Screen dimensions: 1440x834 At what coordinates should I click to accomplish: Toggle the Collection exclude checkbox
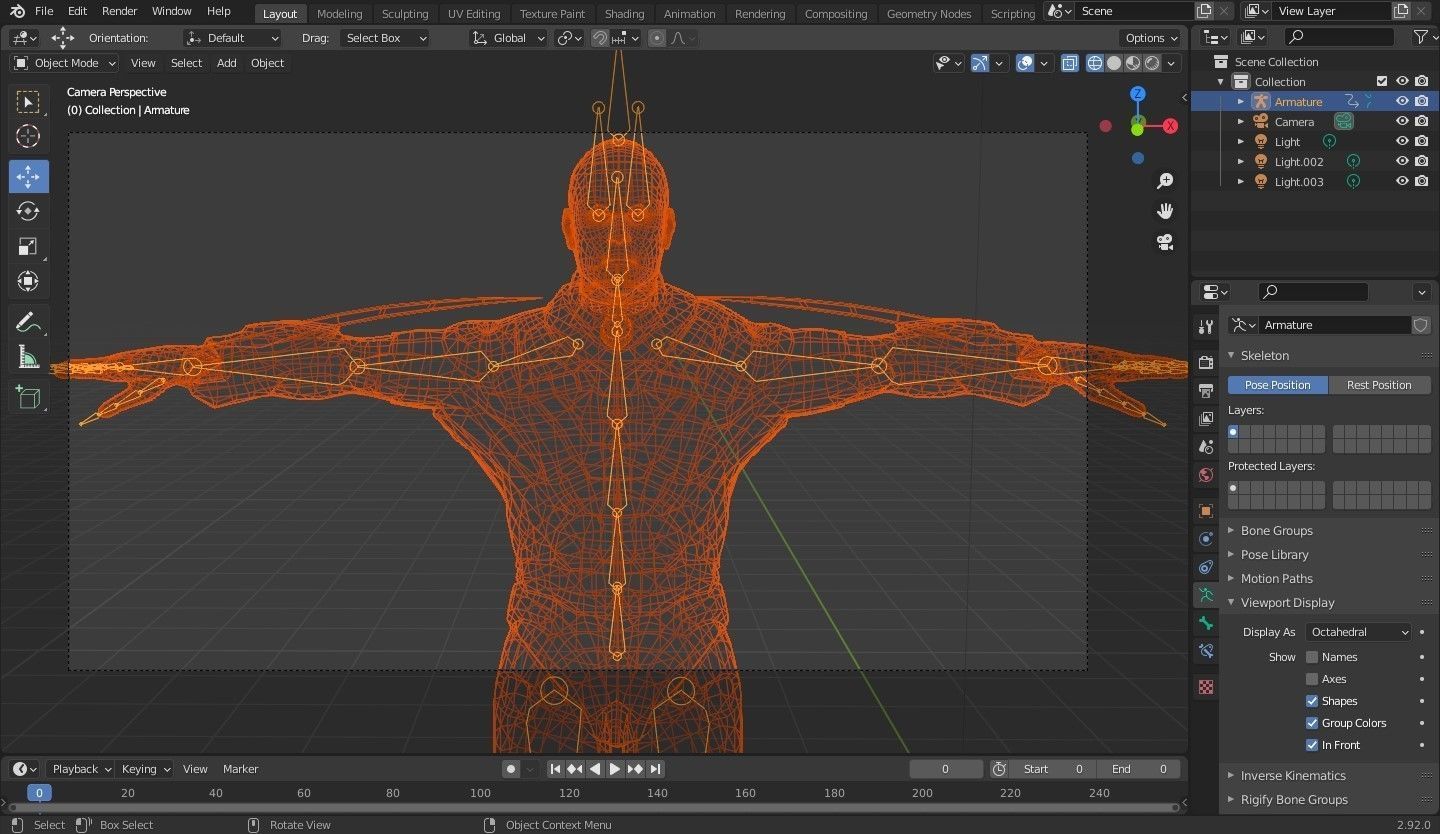click(x=1382, y=81)
